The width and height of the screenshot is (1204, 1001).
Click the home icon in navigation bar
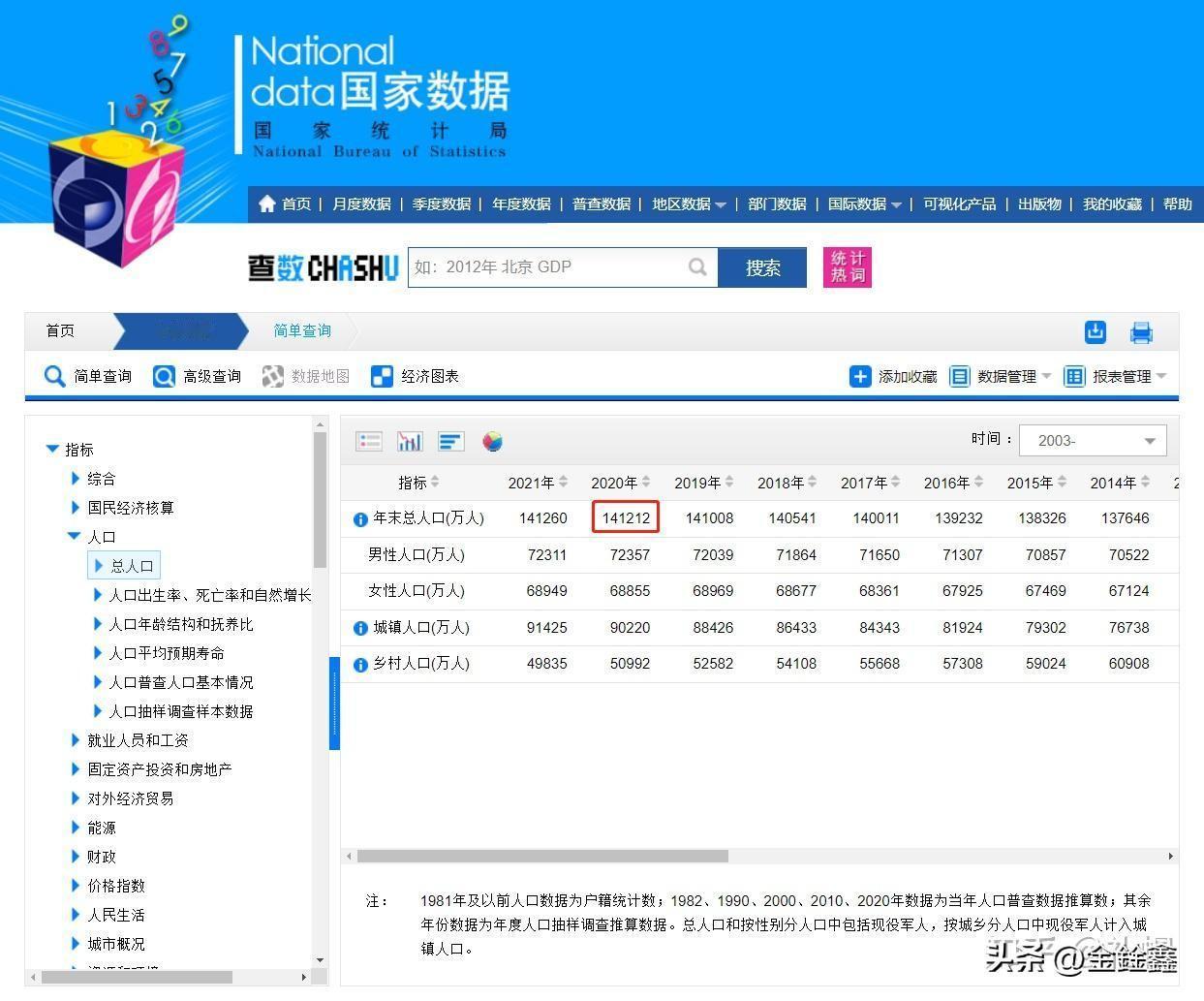267,203
